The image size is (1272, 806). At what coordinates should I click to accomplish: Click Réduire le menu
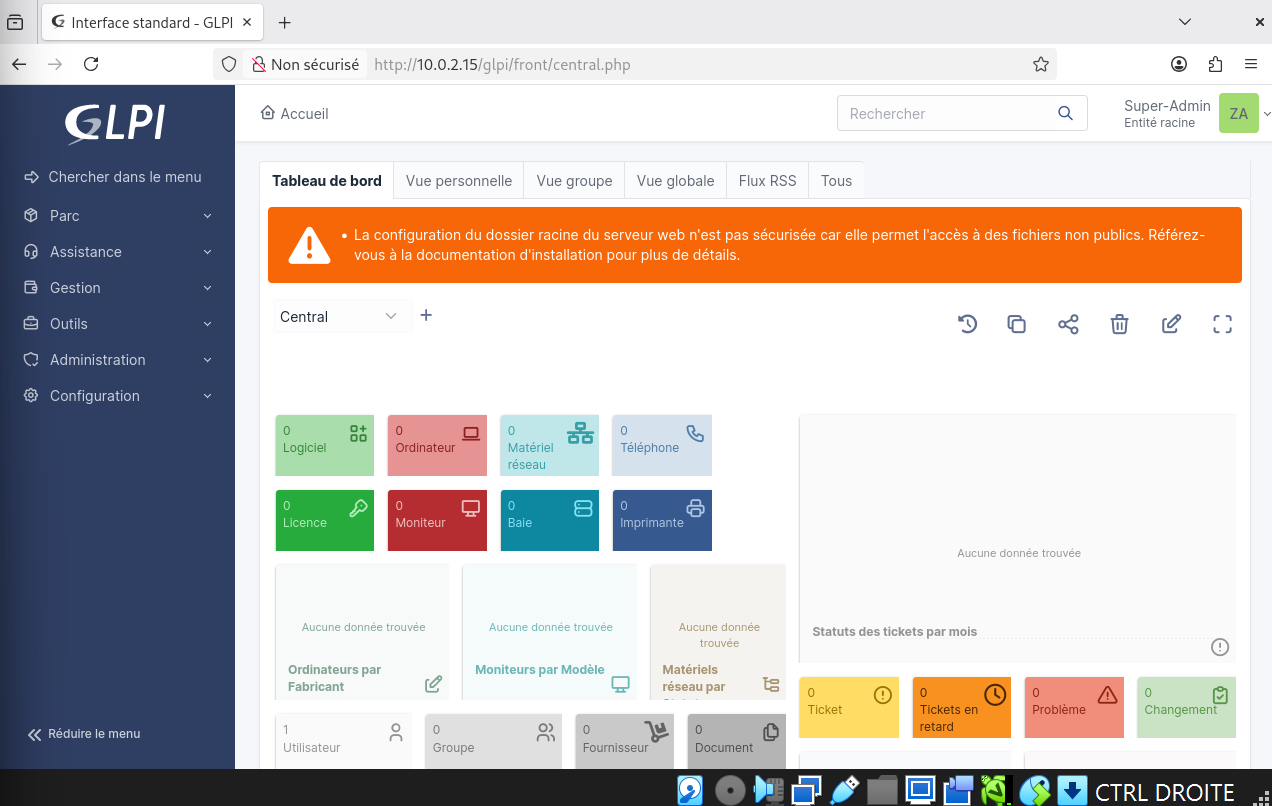click(x=84, y=734)
